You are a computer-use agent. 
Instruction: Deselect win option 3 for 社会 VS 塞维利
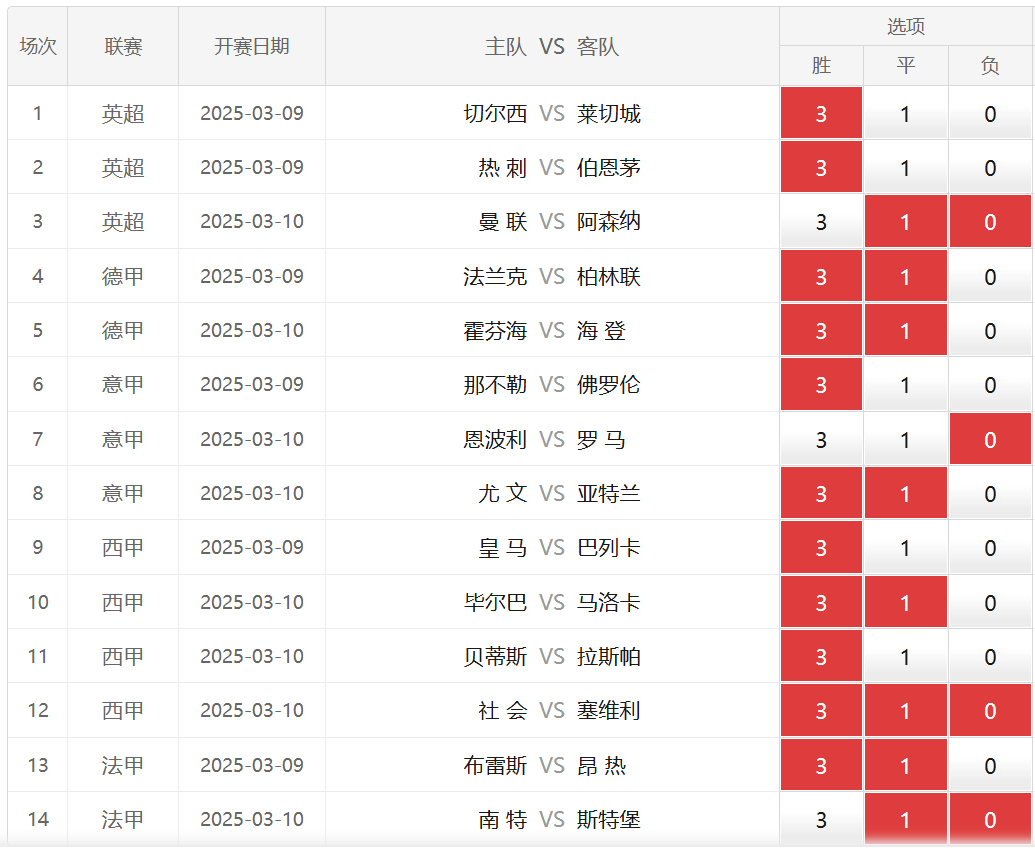tap(821, 710)
